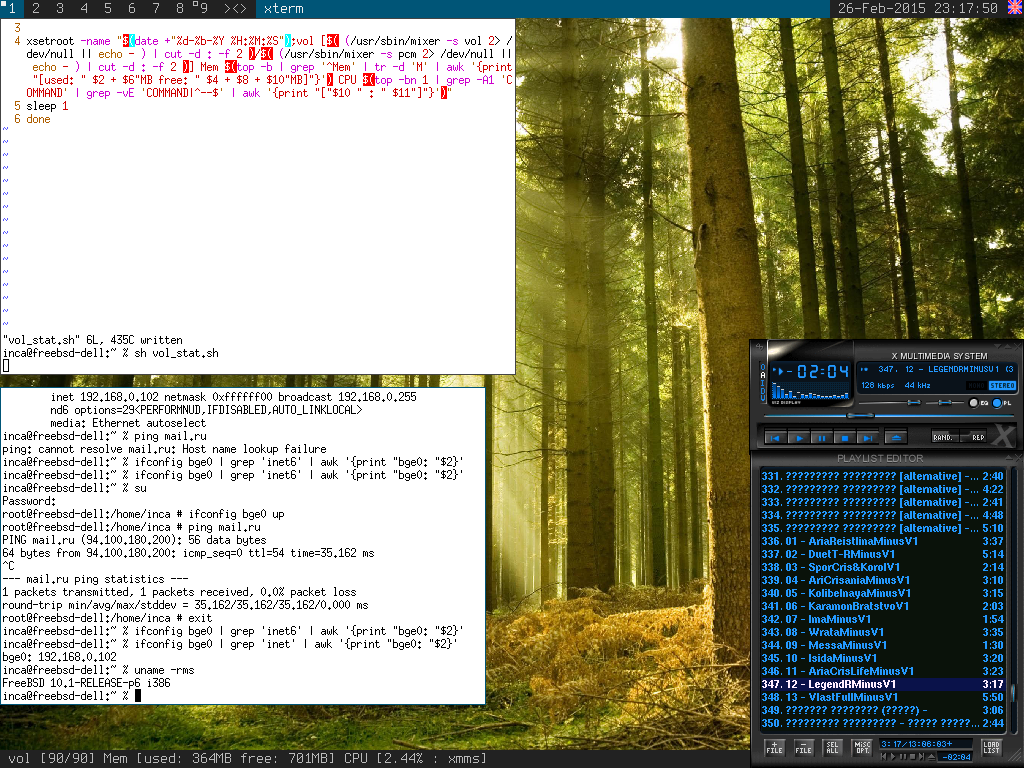
Task: Select playlist entry 337 DuetT-RMinusV1
Action: [x=882, y=554]
